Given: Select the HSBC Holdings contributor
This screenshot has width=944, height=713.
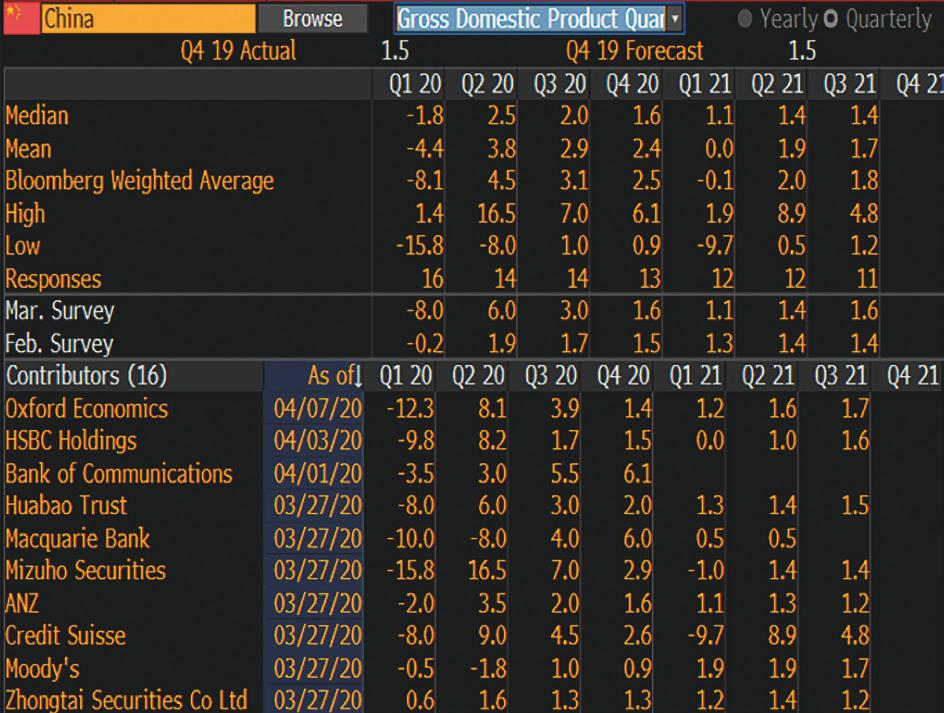Looking at the screenshot, I should [71, 441].
